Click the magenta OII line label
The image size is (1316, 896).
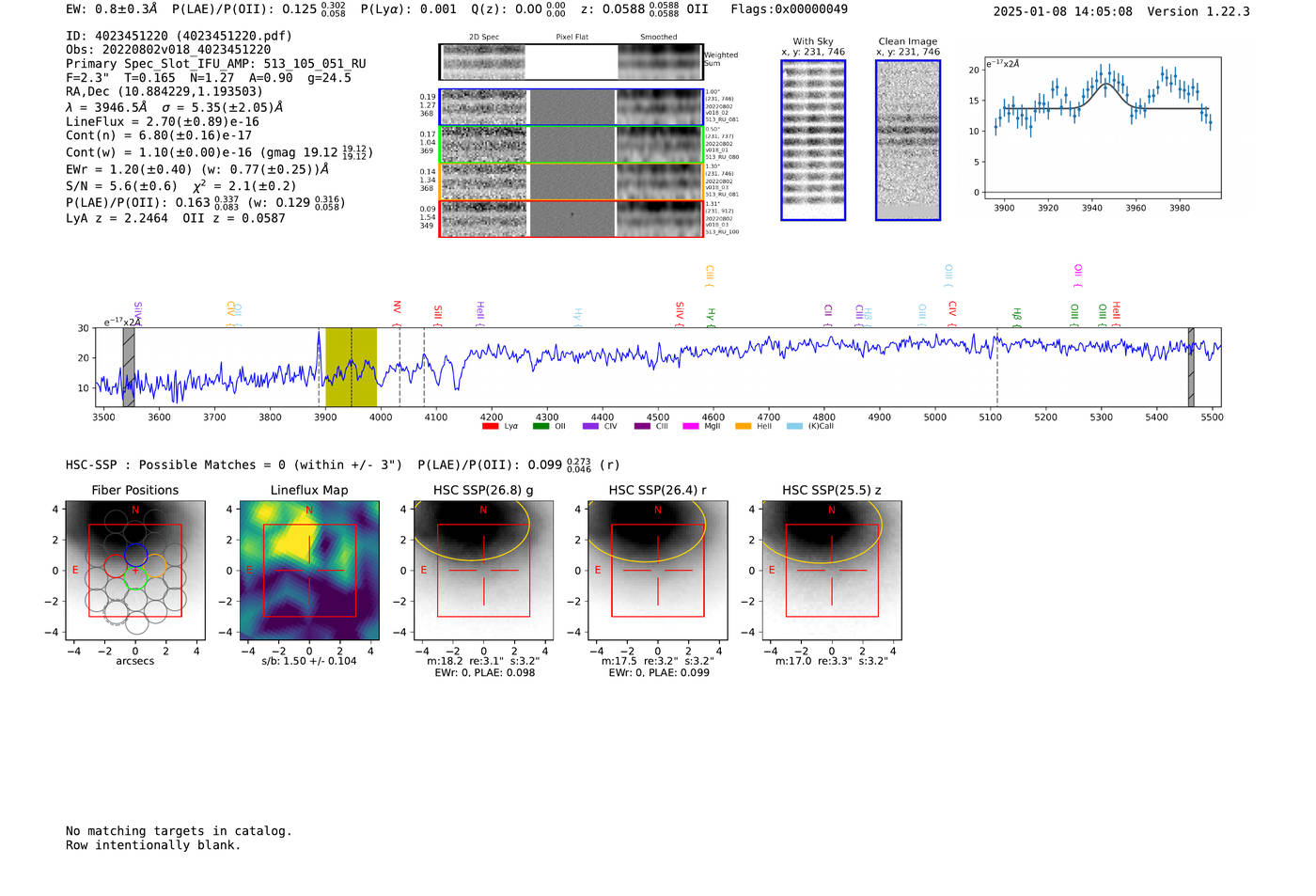(x=1078, y=271)
